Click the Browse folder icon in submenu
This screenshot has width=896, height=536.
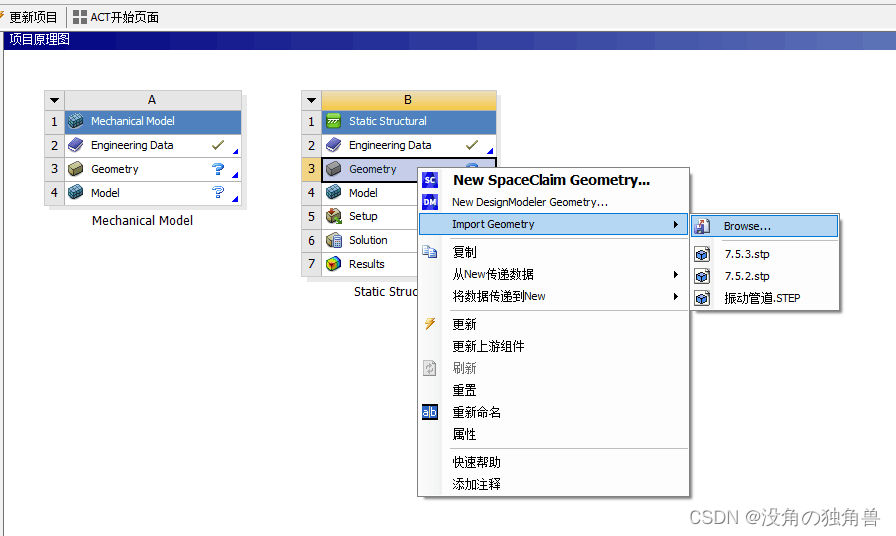(x=702, y=227)
